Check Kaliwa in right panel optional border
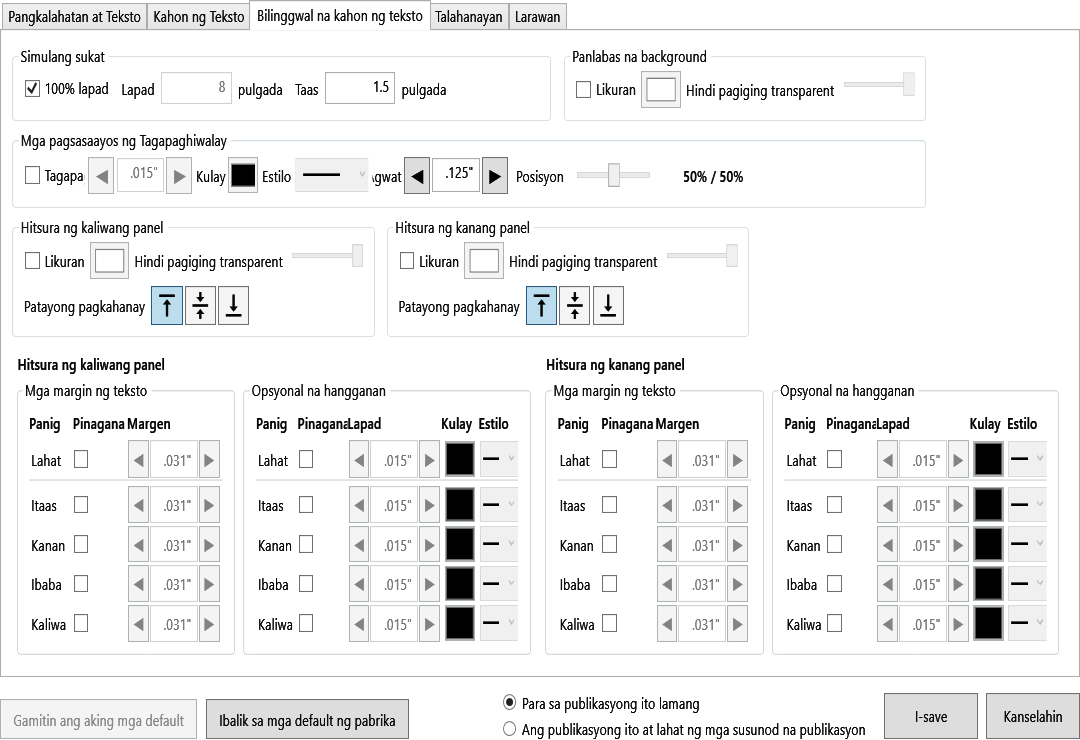The width and height of the screenshot is (1080, 740). click(834, 624)
